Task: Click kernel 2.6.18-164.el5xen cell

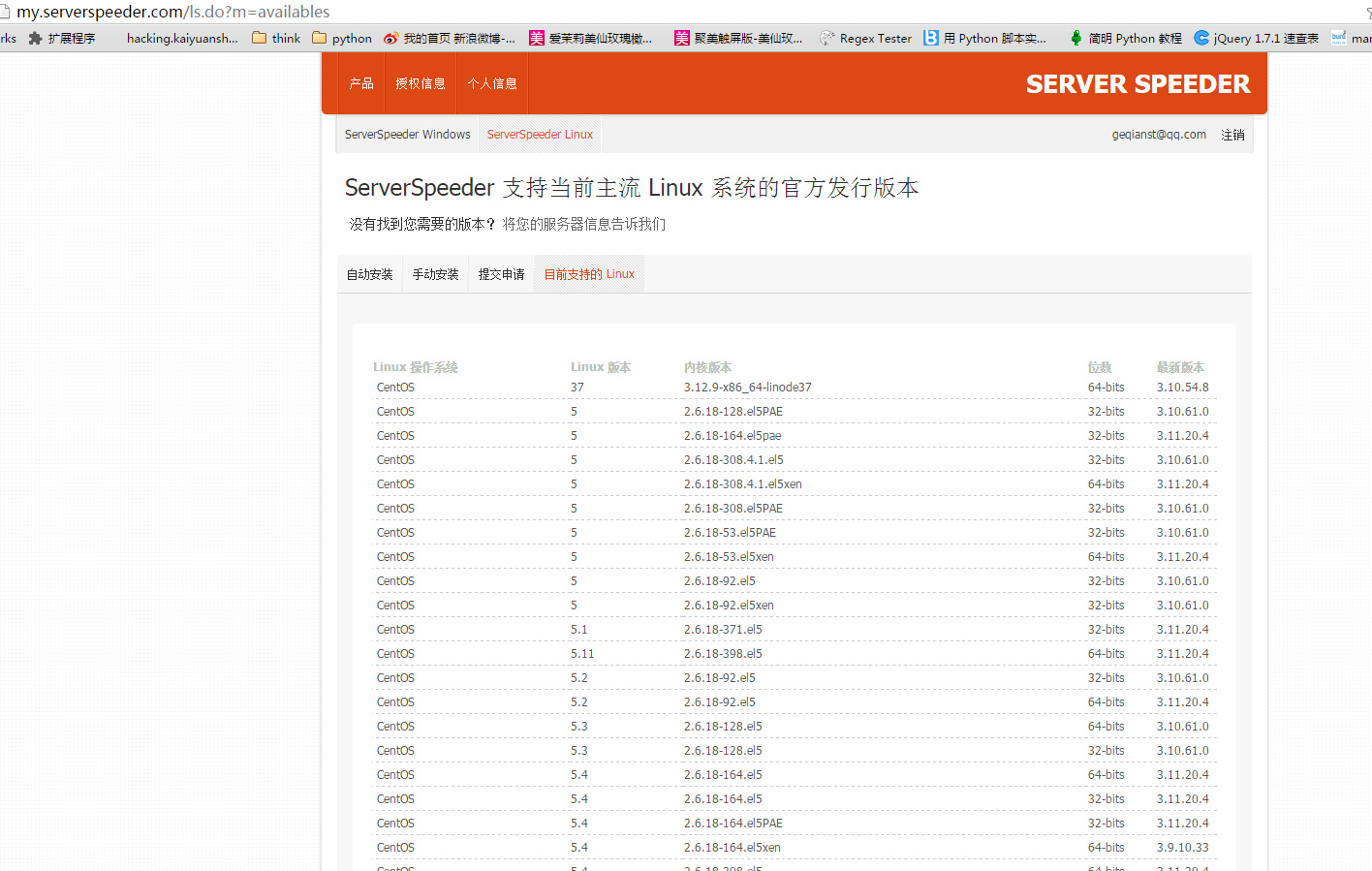Action: pyautogui.click(x=733, y=848)
